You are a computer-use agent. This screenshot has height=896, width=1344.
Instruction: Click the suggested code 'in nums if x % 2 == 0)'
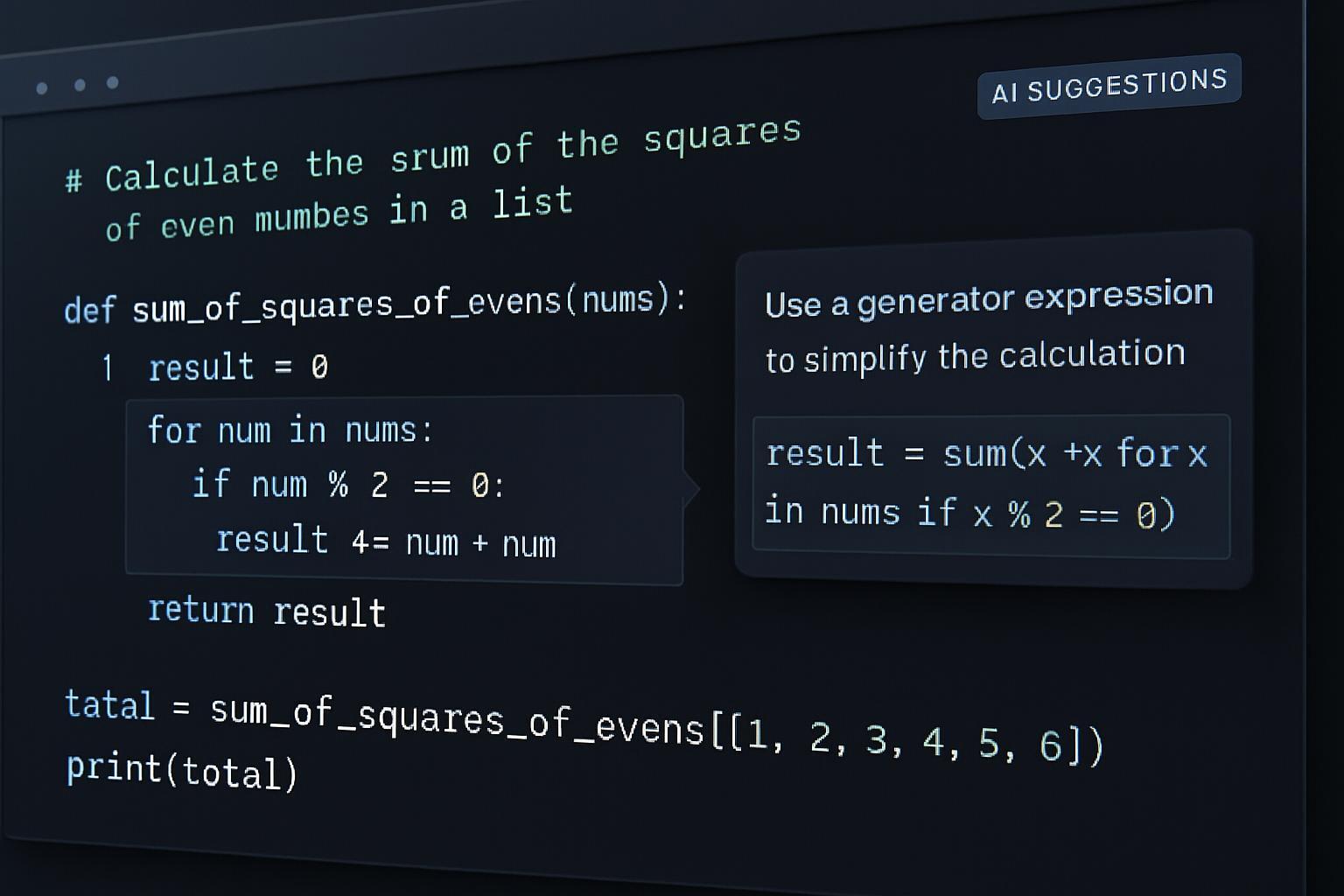(969, 513)
